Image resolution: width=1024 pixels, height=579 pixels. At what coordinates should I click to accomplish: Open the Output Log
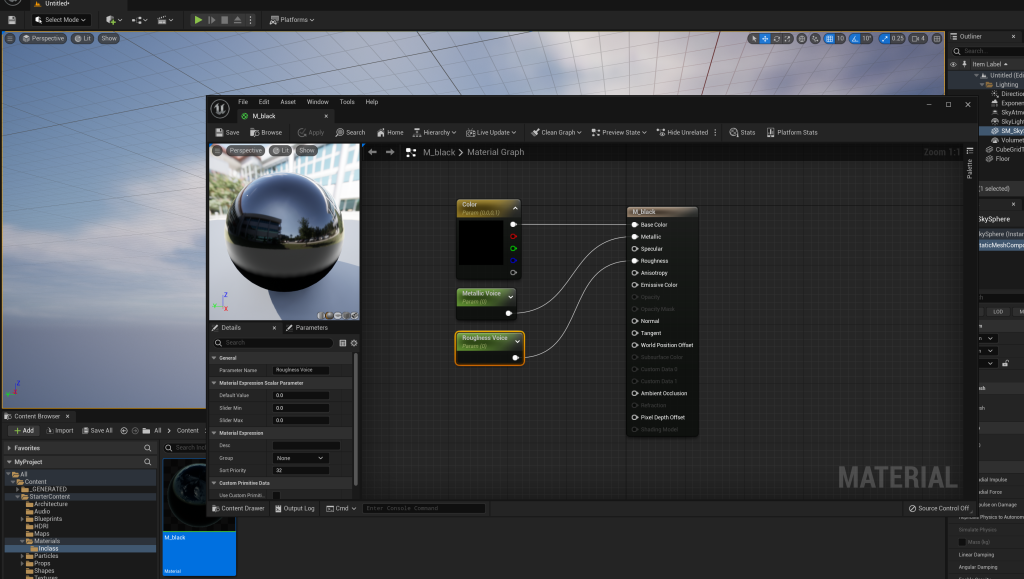(295, 509)
